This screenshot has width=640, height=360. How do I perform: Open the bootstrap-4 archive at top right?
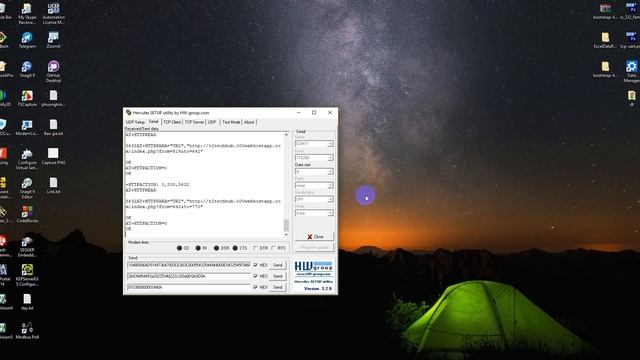tap(605, 11)
